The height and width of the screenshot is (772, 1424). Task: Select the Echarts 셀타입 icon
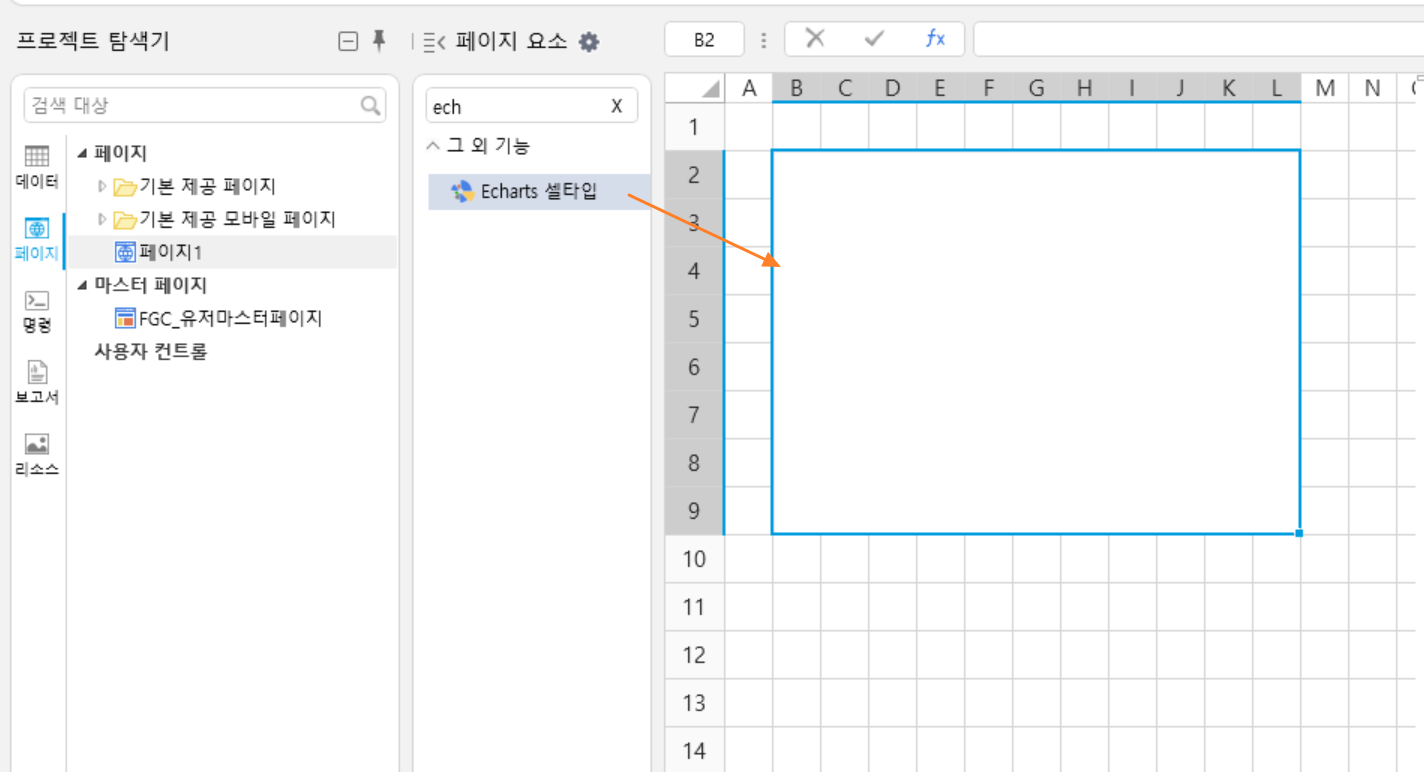pos(462,191)
